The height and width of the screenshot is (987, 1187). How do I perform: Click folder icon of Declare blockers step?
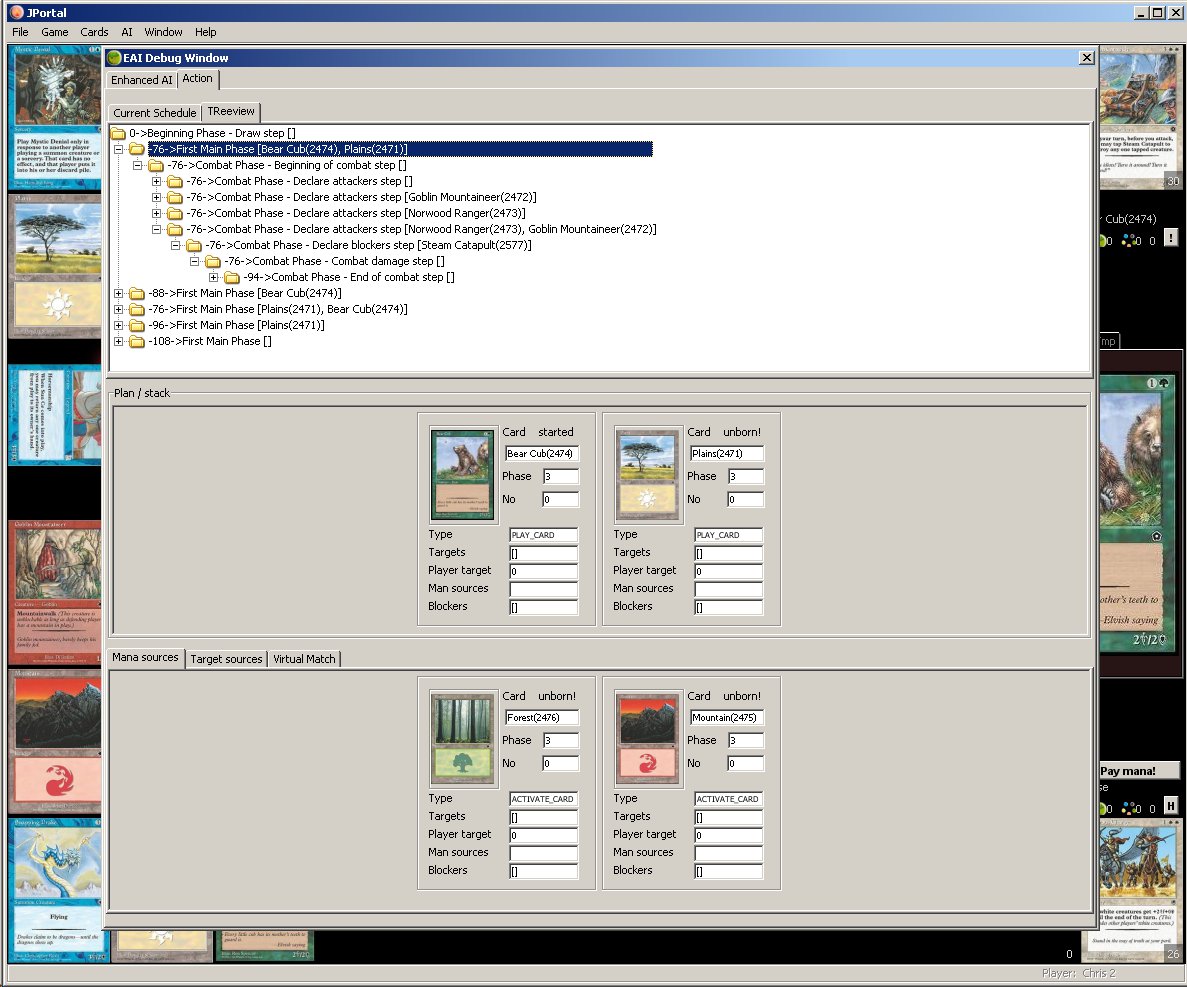(194, 245)
